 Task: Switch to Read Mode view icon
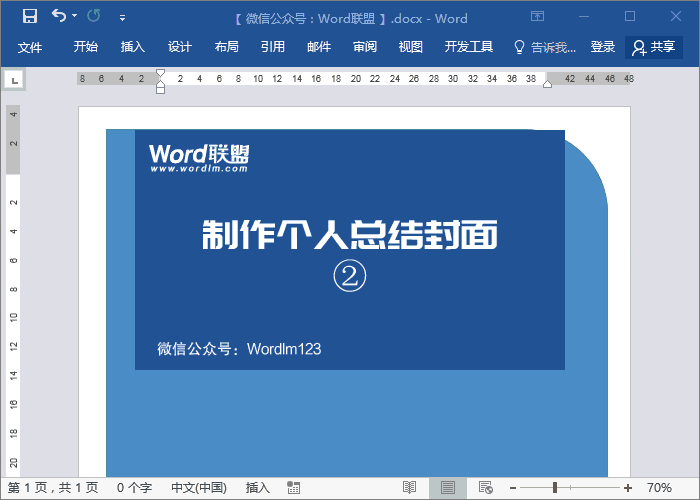tap(409, 488)
